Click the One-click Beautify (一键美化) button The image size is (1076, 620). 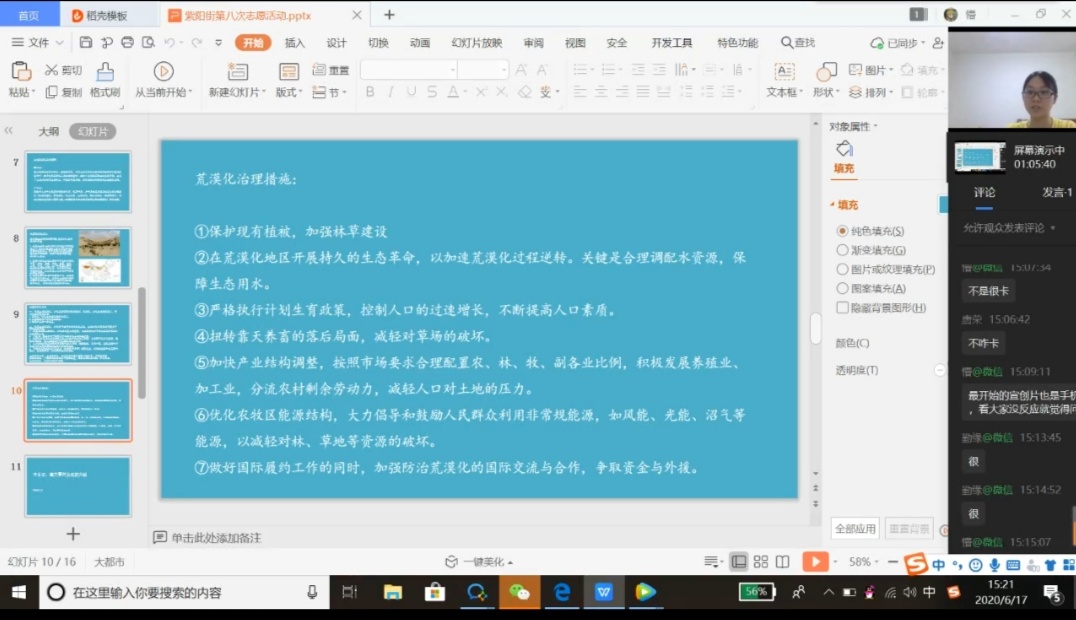point(480,562)
